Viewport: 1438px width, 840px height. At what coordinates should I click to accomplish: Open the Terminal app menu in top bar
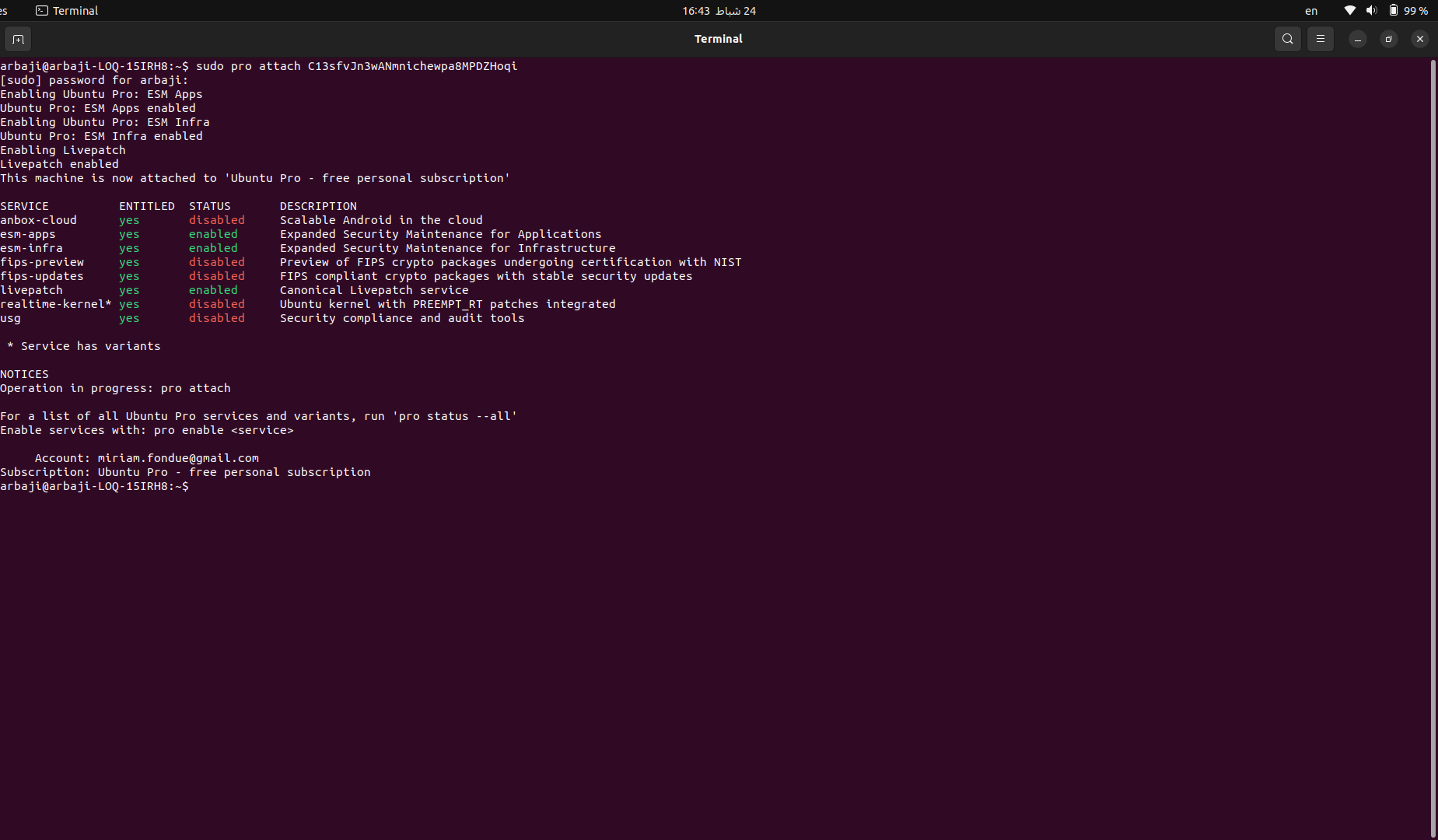tap(67, 11)
